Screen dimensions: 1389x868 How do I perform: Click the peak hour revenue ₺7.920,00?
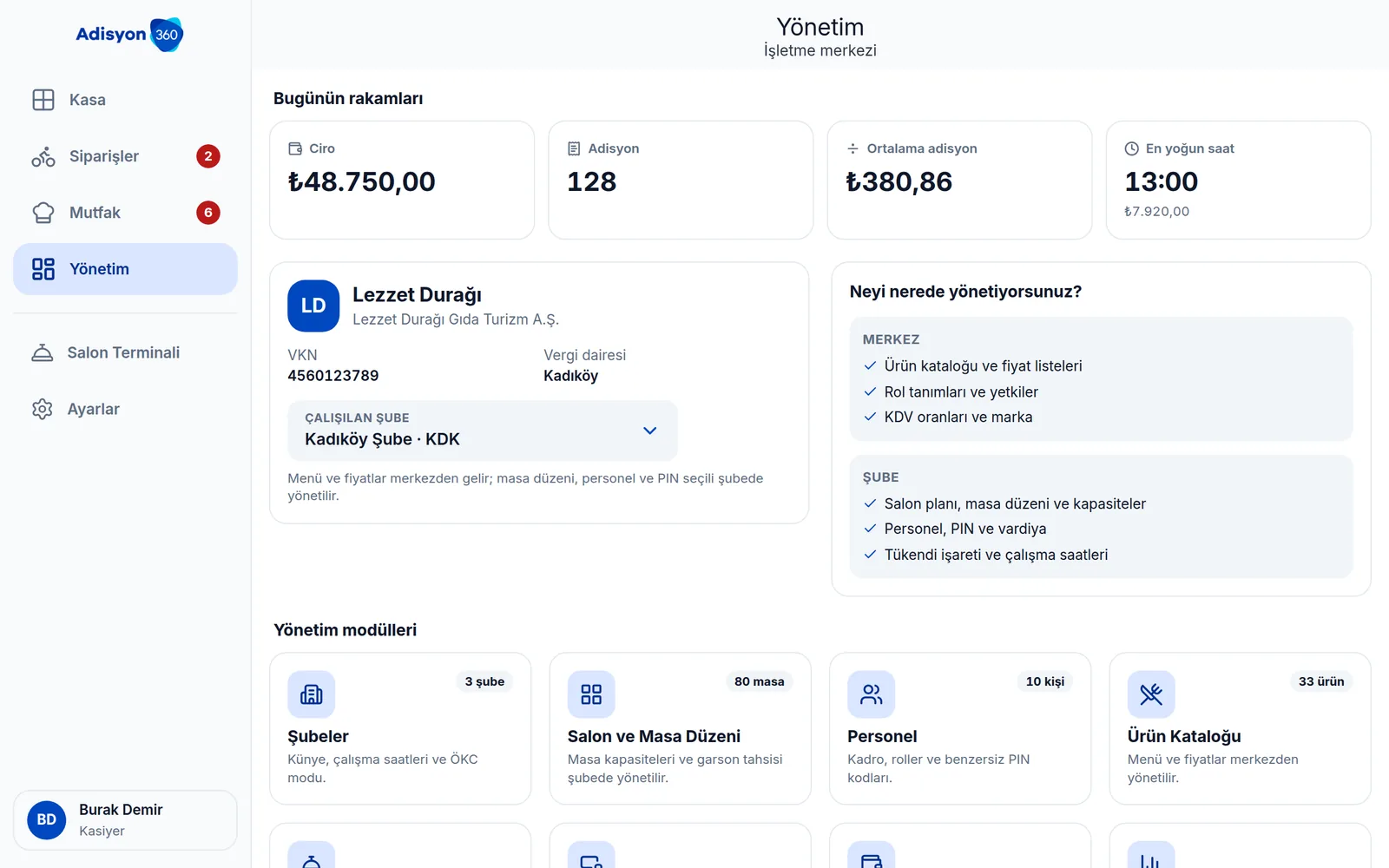coord(1157,211)
